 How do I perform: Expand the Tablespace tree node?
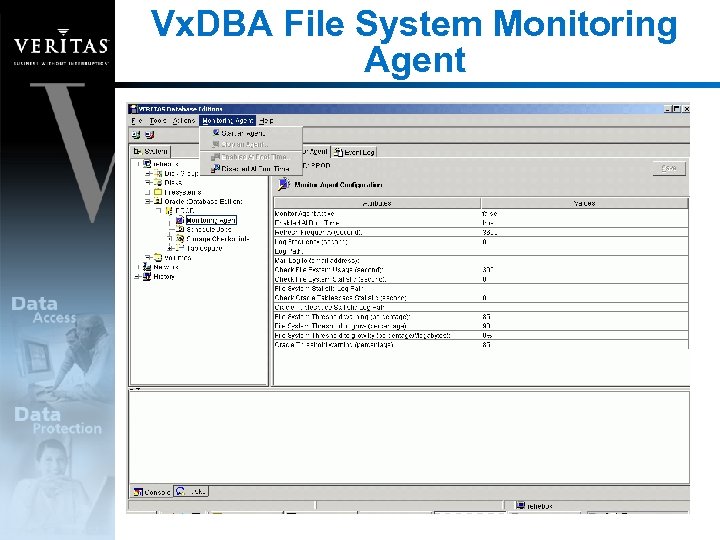tap(170, 248)
